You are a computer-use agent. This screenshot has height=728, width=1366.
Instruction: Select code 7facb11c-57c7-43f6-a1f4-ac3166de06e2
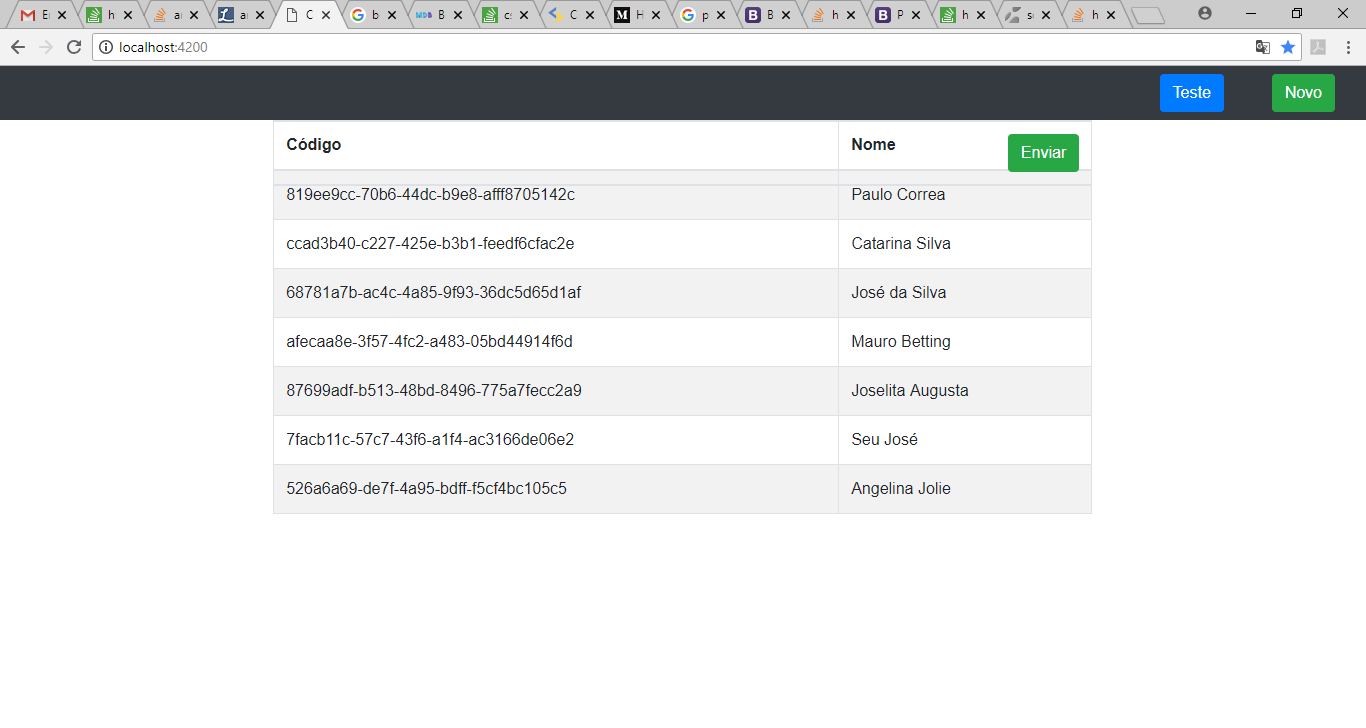[x=430, y=440]
